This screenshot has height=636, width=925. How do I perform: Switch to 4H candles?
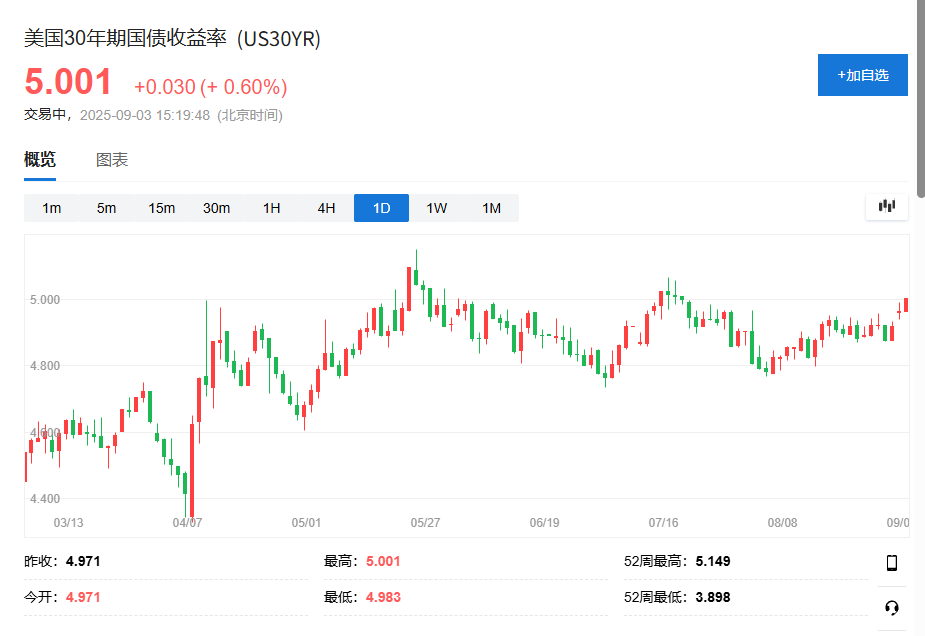click(x=326, y=208)
